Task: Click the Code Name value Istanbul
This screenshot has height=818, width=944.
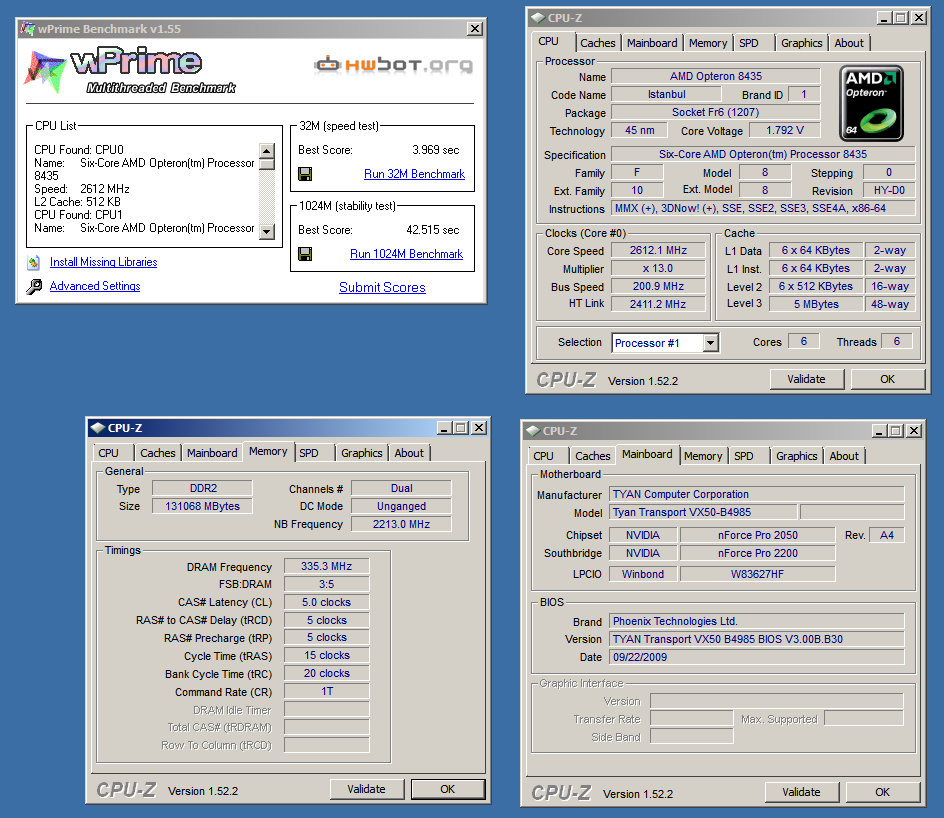Action: 666,95
